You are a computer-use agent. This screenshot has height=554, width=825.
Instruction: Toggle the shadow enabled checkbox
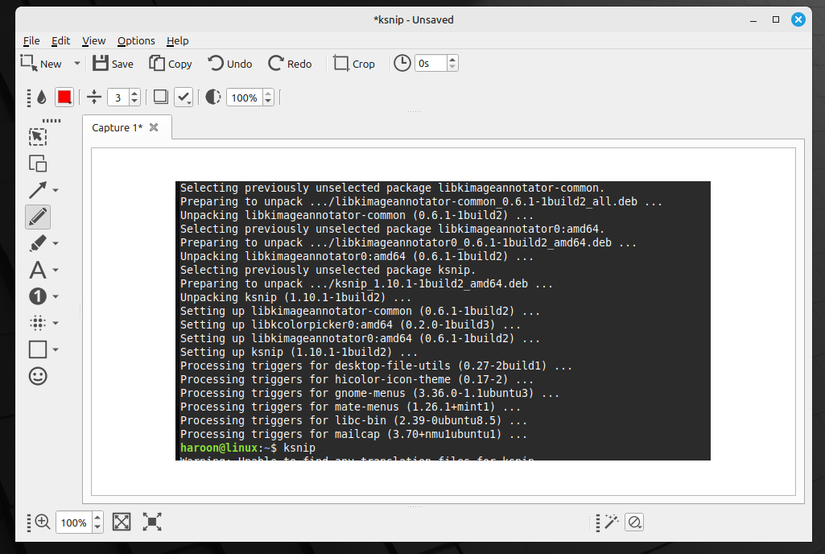coord(183,97)
